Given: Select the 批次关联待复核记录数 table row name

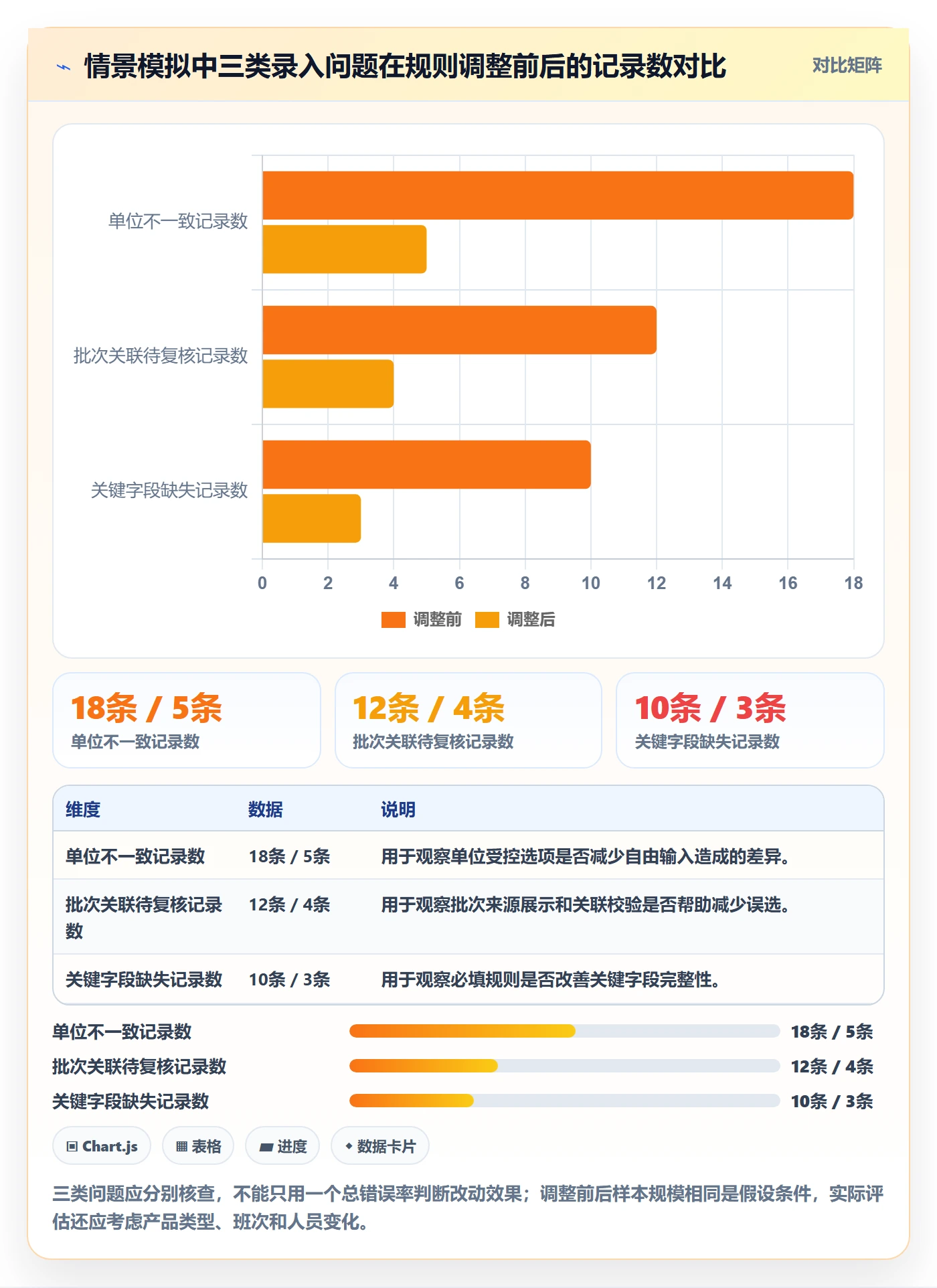Looking at the screenshot, I should tap(144, 918).
